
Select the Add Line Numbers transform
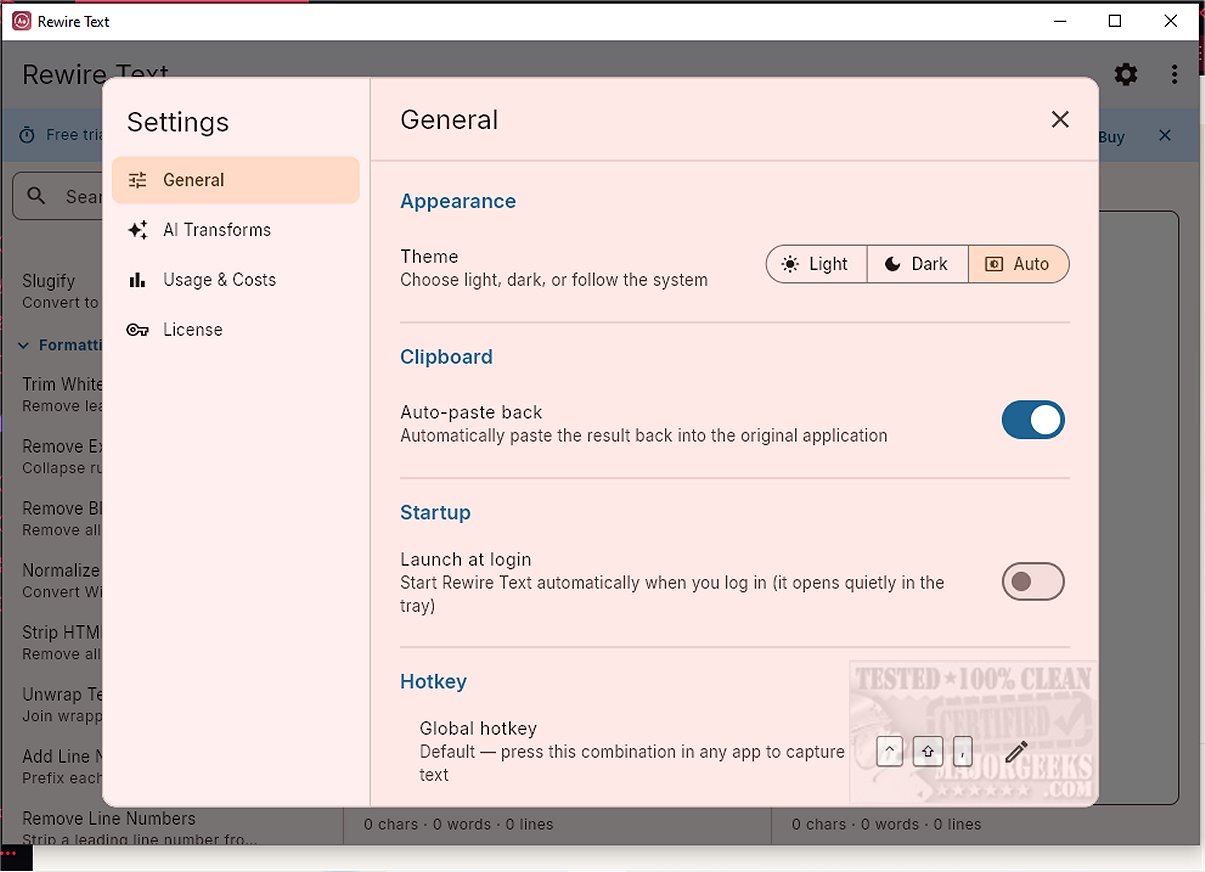61,766
